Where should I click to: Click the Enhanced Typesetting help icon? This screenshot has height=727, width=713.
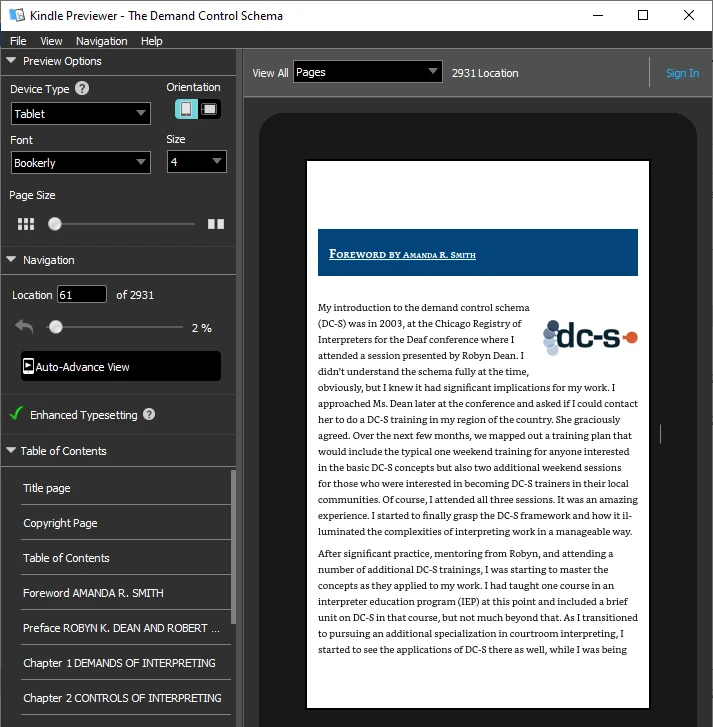click(x=149, y=414)
